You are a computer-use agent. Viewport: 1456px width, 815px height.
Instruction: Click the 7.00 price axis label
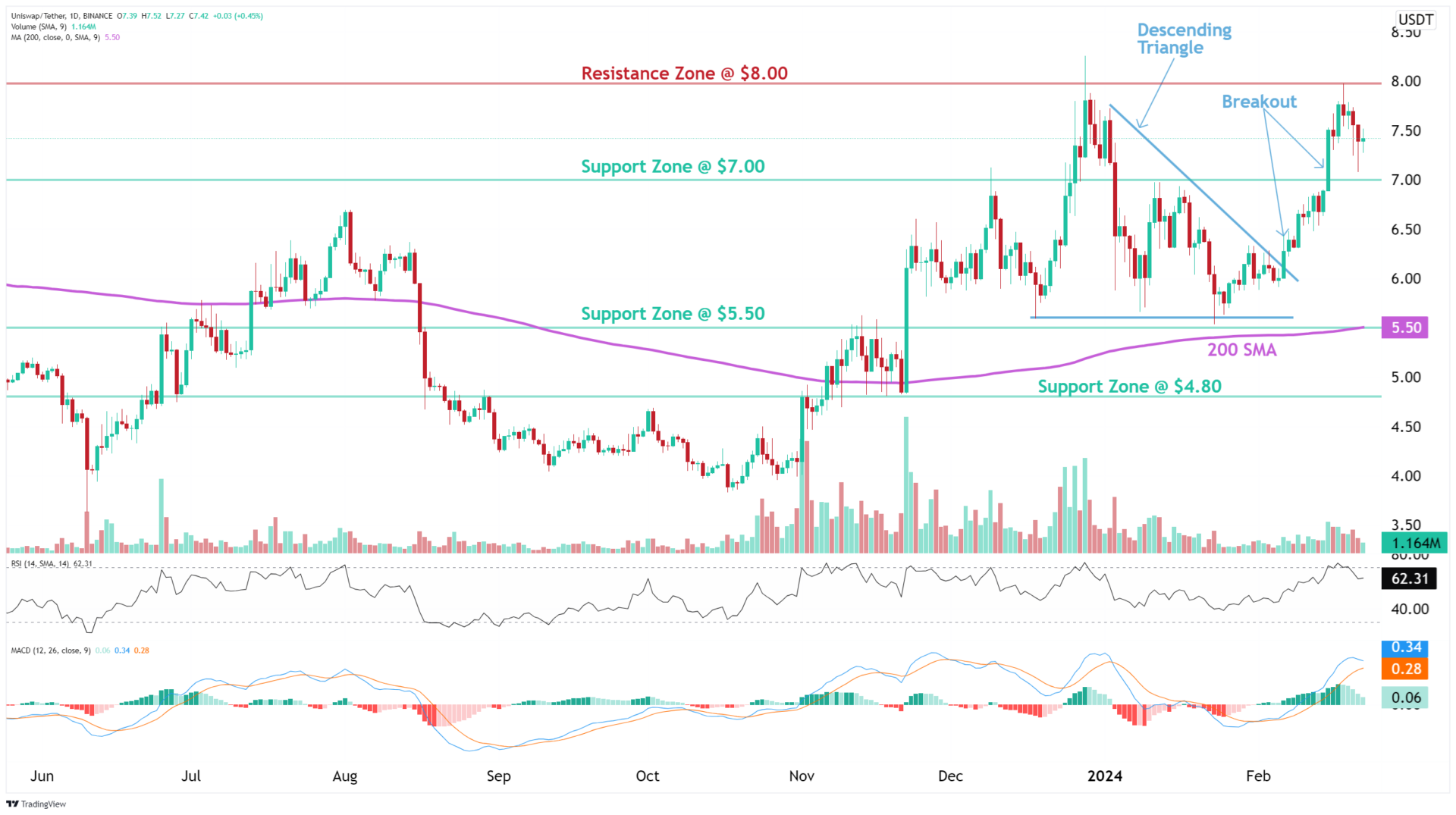(x=1406, y=180)
